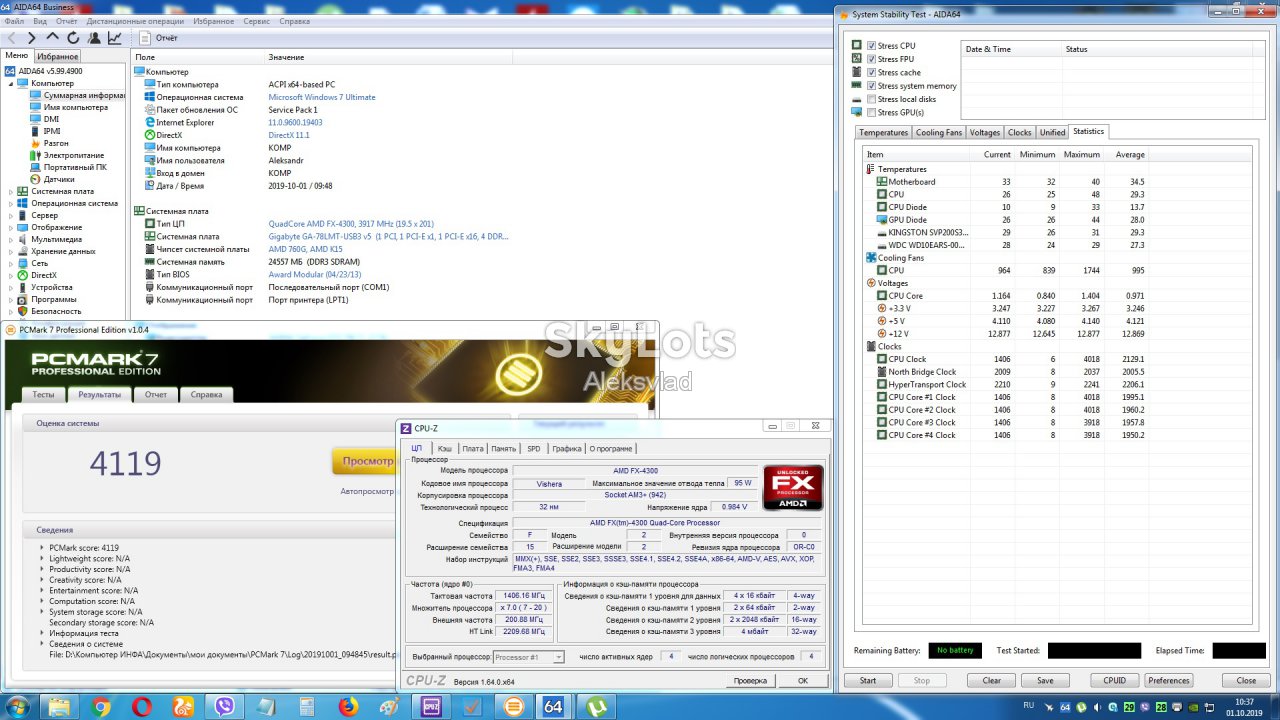This screenshot has width=1280, height=720.
Task: Switch to the Кэш tab in CPU-Z
Action: click(x=444, y=448)
